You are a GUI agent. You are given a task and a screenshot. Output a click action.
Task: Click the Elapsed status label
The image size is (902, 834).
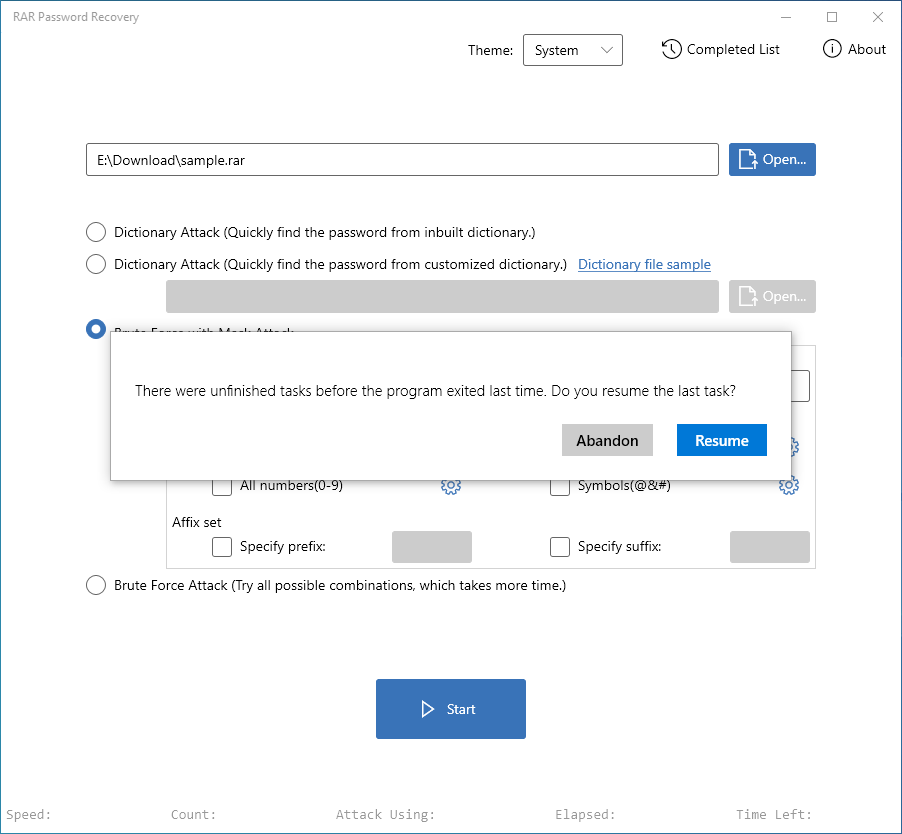585,814
